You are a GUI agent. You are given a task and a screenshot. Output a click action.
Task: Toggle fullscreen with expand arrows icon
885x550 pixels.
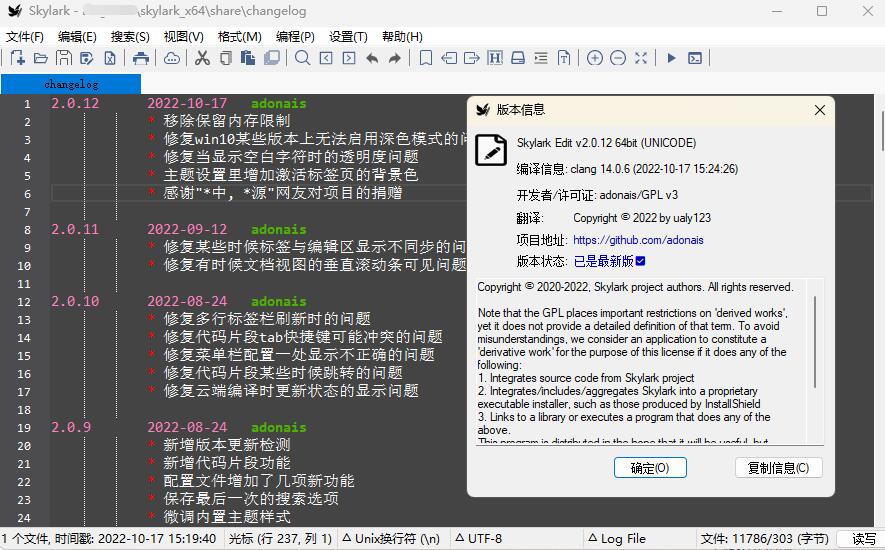(641, 58)
